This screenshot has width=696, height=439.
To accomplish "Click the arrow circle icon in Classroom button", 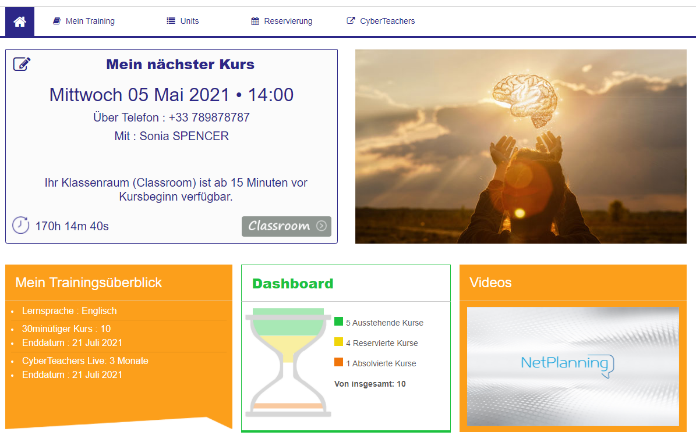I will tap(321, 226).
